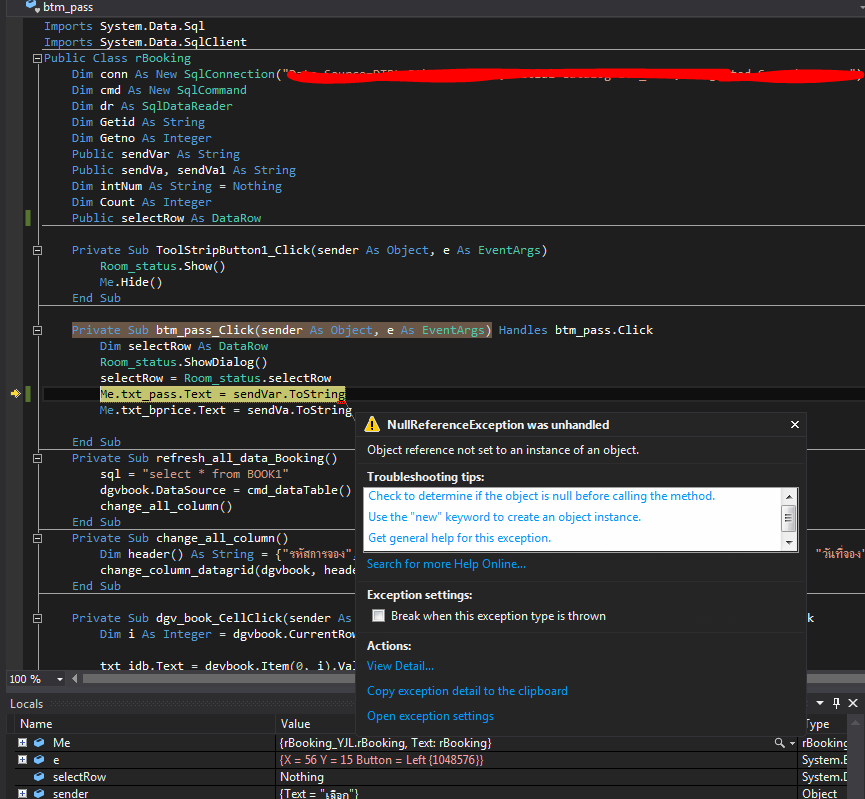The width and height of the screenshot is (865, 799).
Task: Click the btm_pass member icon in navigation bar
Action: click(x=33, y=7)
